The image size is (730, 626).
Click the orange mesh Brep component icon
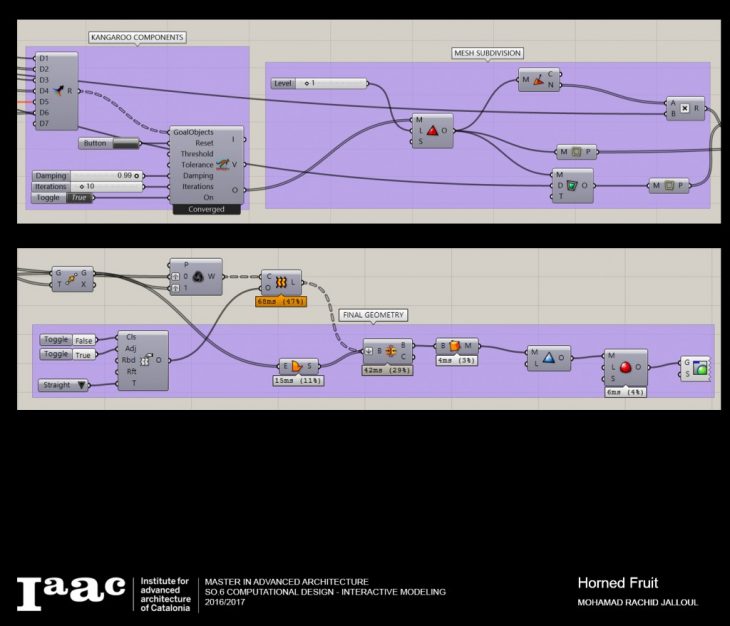454,346
